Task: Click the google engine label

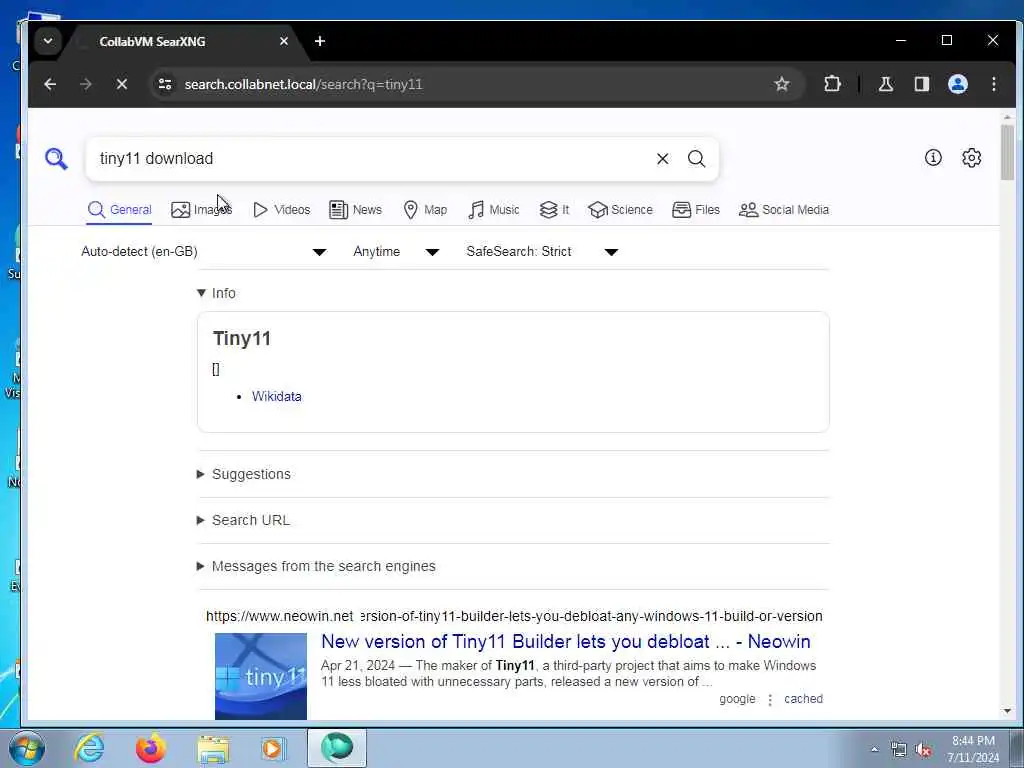Action: coord(737,699)
